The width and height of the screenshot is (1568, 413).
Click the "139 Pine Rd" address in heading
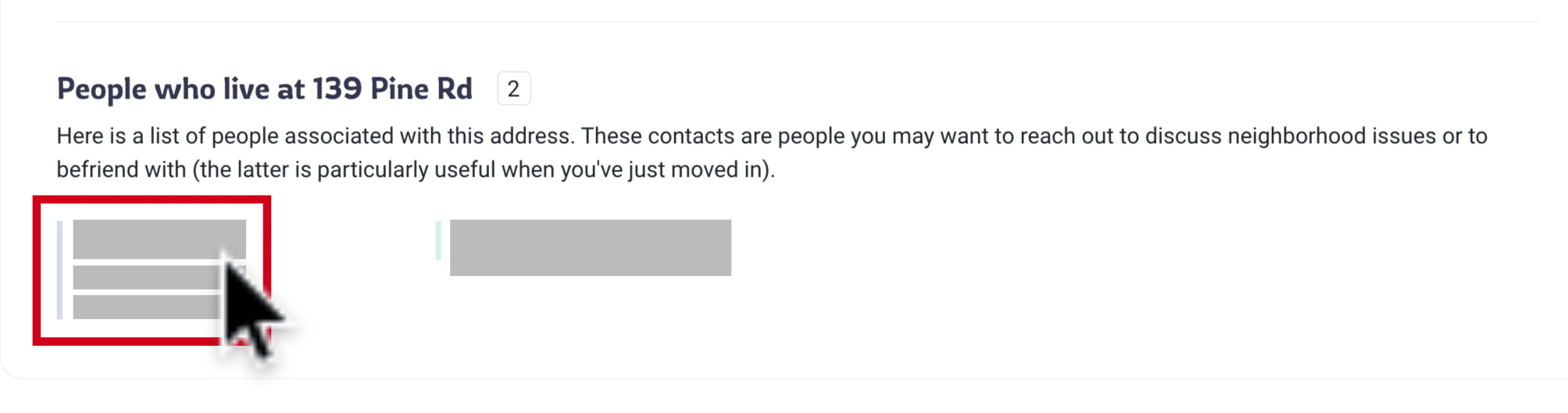pyautogui.click(x=393, y=89)
